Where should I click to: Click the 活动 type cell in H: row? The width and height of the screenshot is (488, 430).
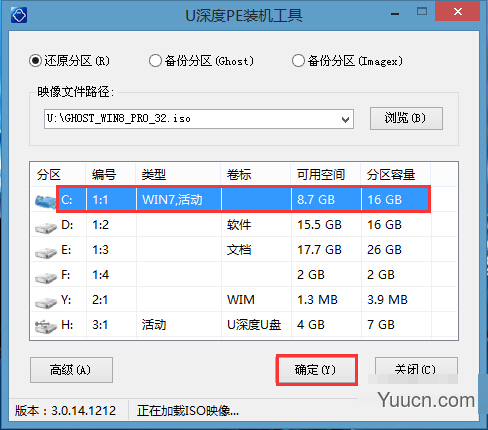154,325
